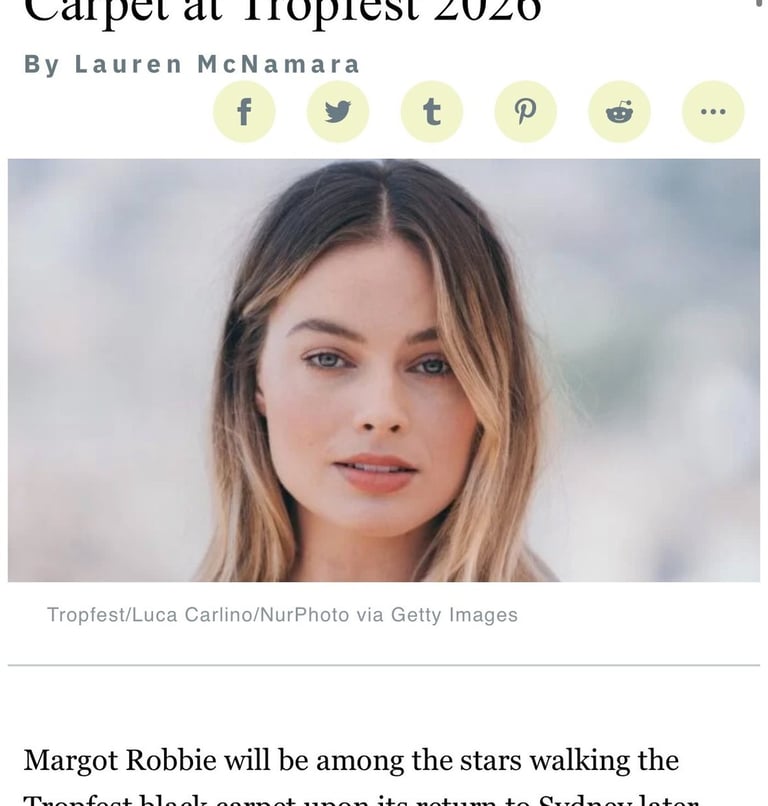The image size is (768, 806).
Task: Click the page scrollbar thumb
Action: coord(759,4)
